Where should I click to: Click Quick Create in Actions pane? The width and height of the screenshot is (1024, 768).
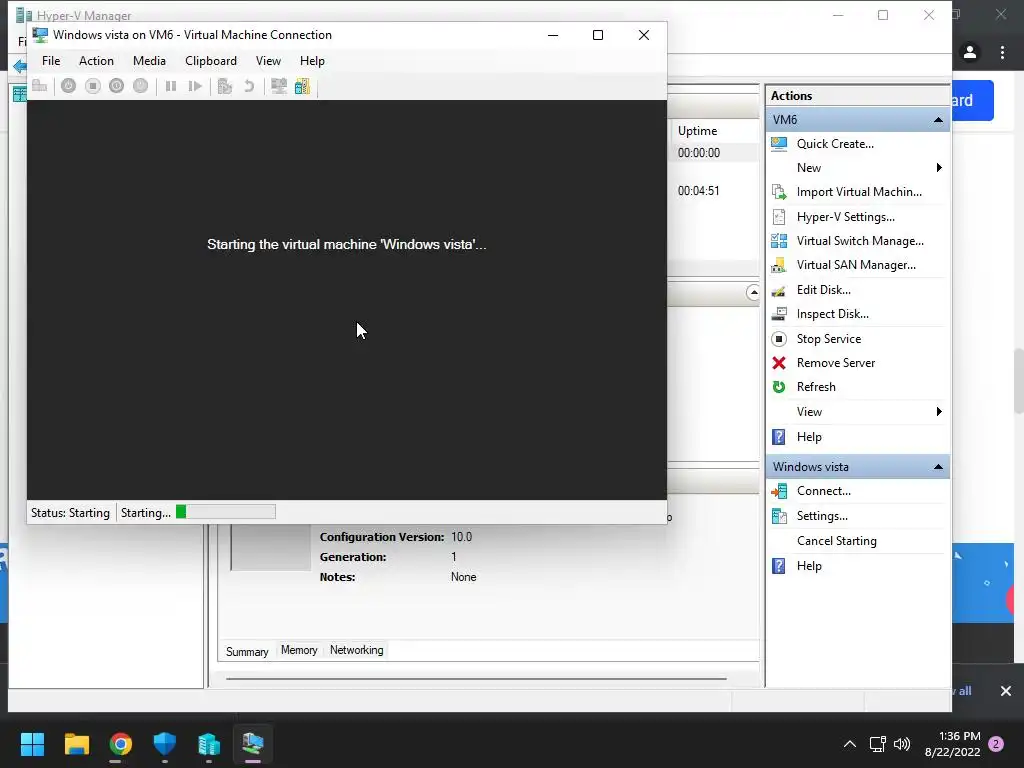(x=835, y=144)
